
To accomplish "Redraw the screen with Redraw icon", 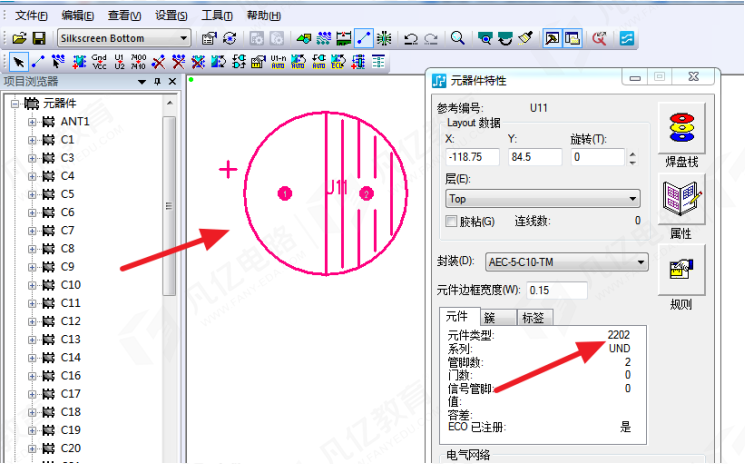I will (x=525, y=38).
